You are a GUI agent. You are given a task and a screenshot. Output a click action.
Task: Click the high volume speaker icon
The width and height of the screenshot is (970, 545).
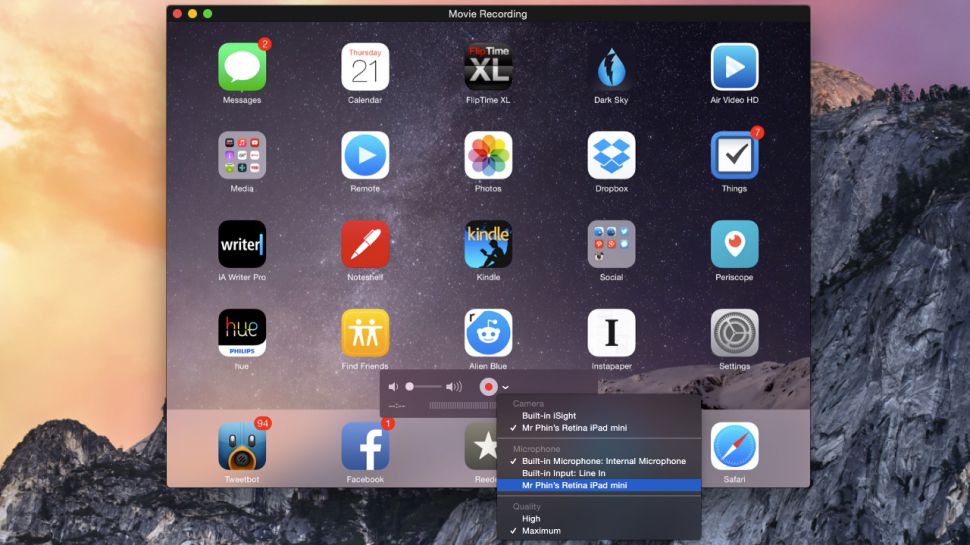[x=453, y=387]
